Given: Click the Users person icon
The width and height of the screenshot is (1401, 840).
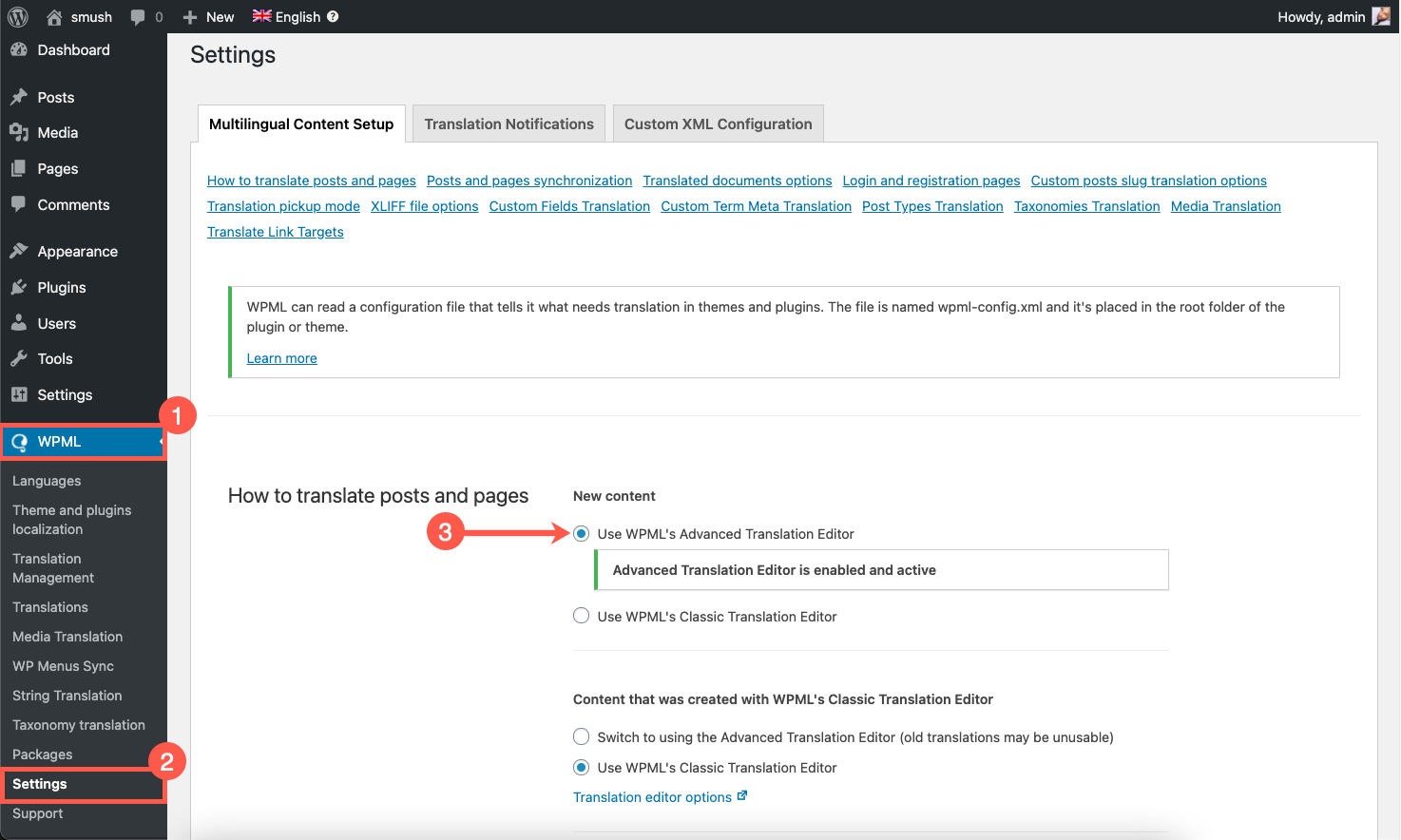Looking at the screenshot, I should (x=18, y=323).
